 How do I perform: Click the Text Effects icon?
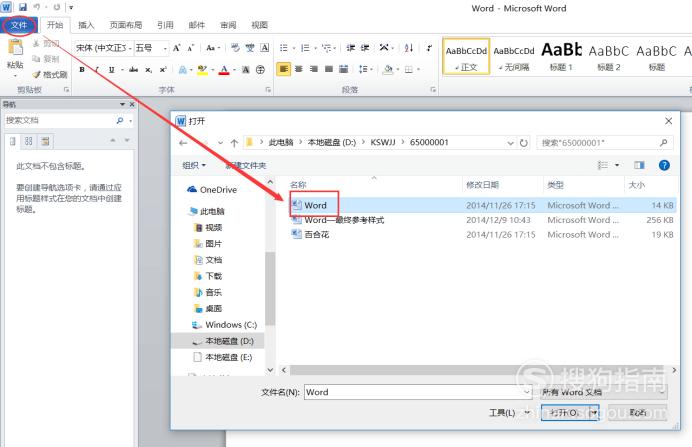182,69
